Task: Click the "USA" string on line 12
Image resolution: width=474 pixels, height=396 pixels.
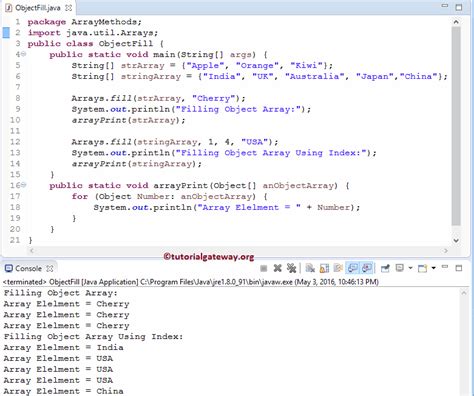Action: [254, 142]
